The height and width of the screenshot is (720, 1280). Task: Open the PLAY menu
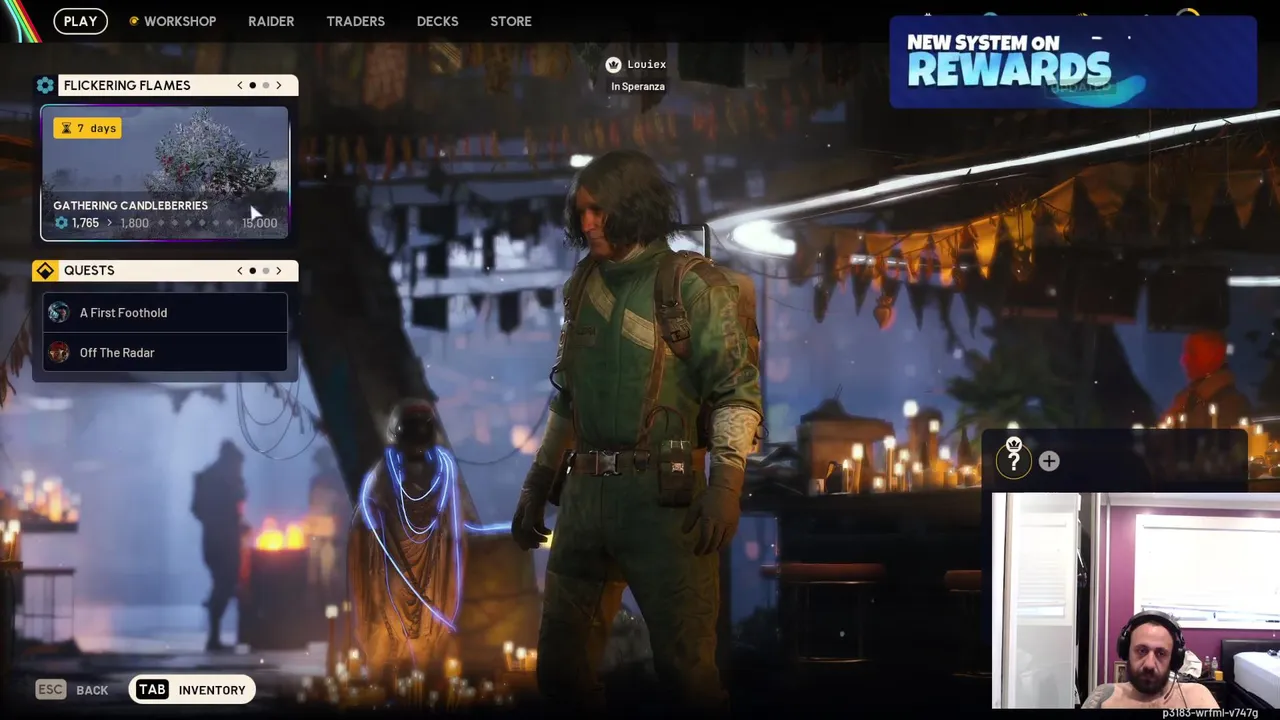(x=81, y=21)
